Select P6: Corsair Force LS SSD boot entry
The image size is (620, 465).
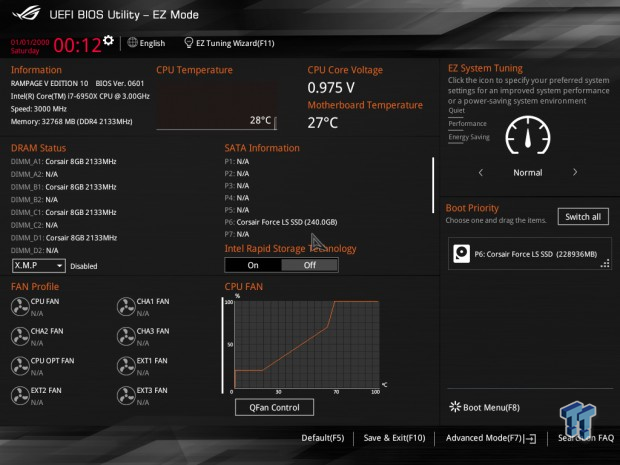[529, 253]
